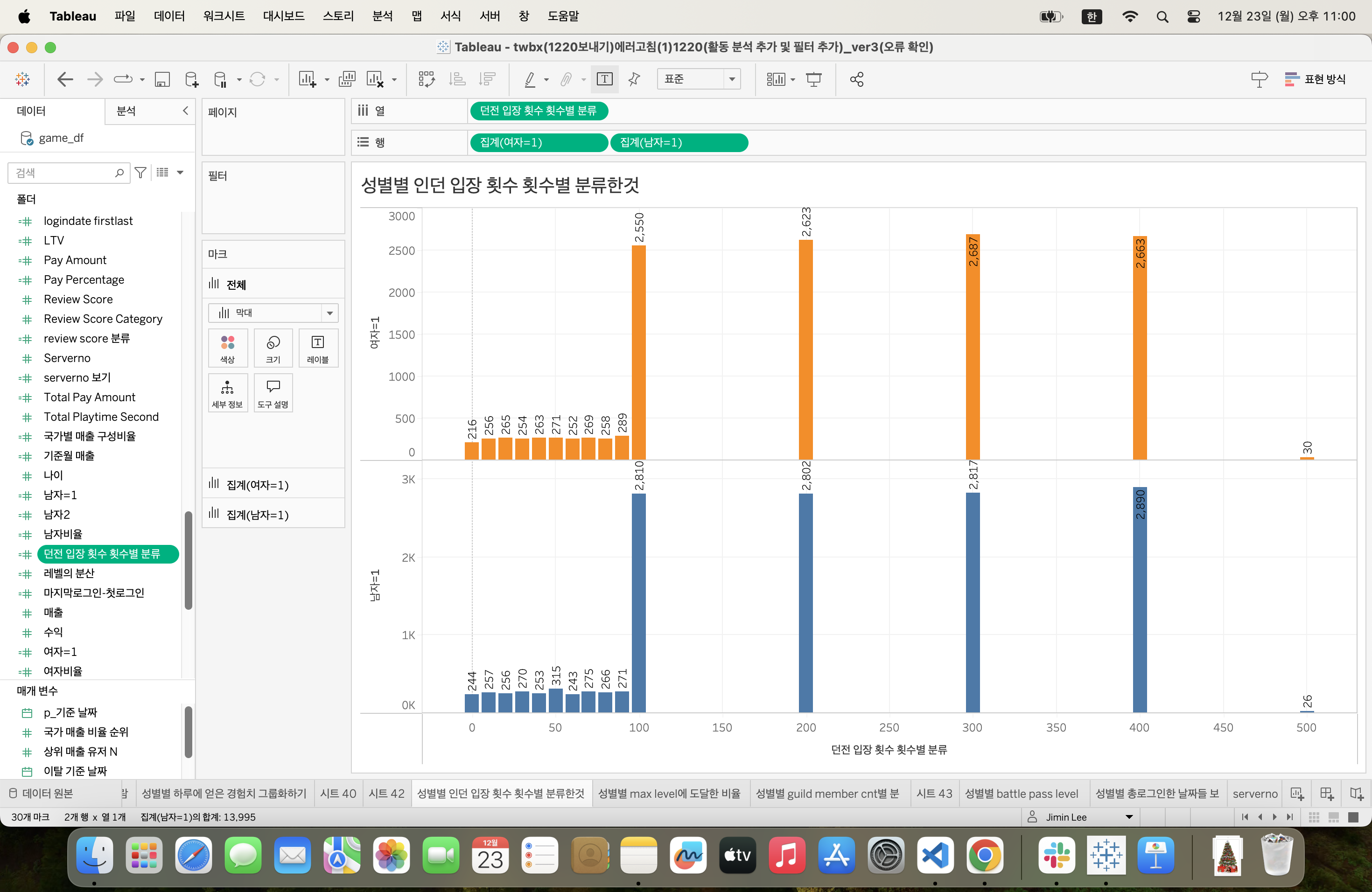
Task: Open the show/hide cards dropdown arrow
Action: pyautogui.click(x=793, y=79)
